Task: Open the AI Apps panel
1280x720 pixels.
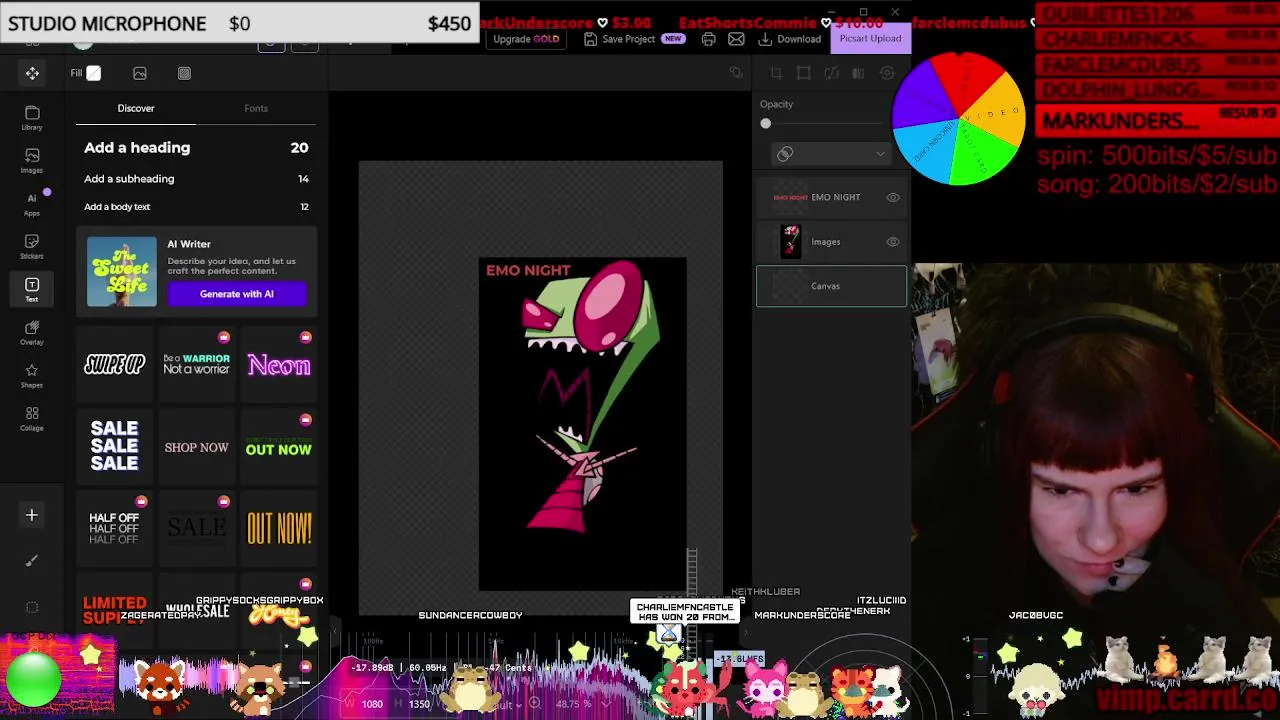Action: click(32, 203)
